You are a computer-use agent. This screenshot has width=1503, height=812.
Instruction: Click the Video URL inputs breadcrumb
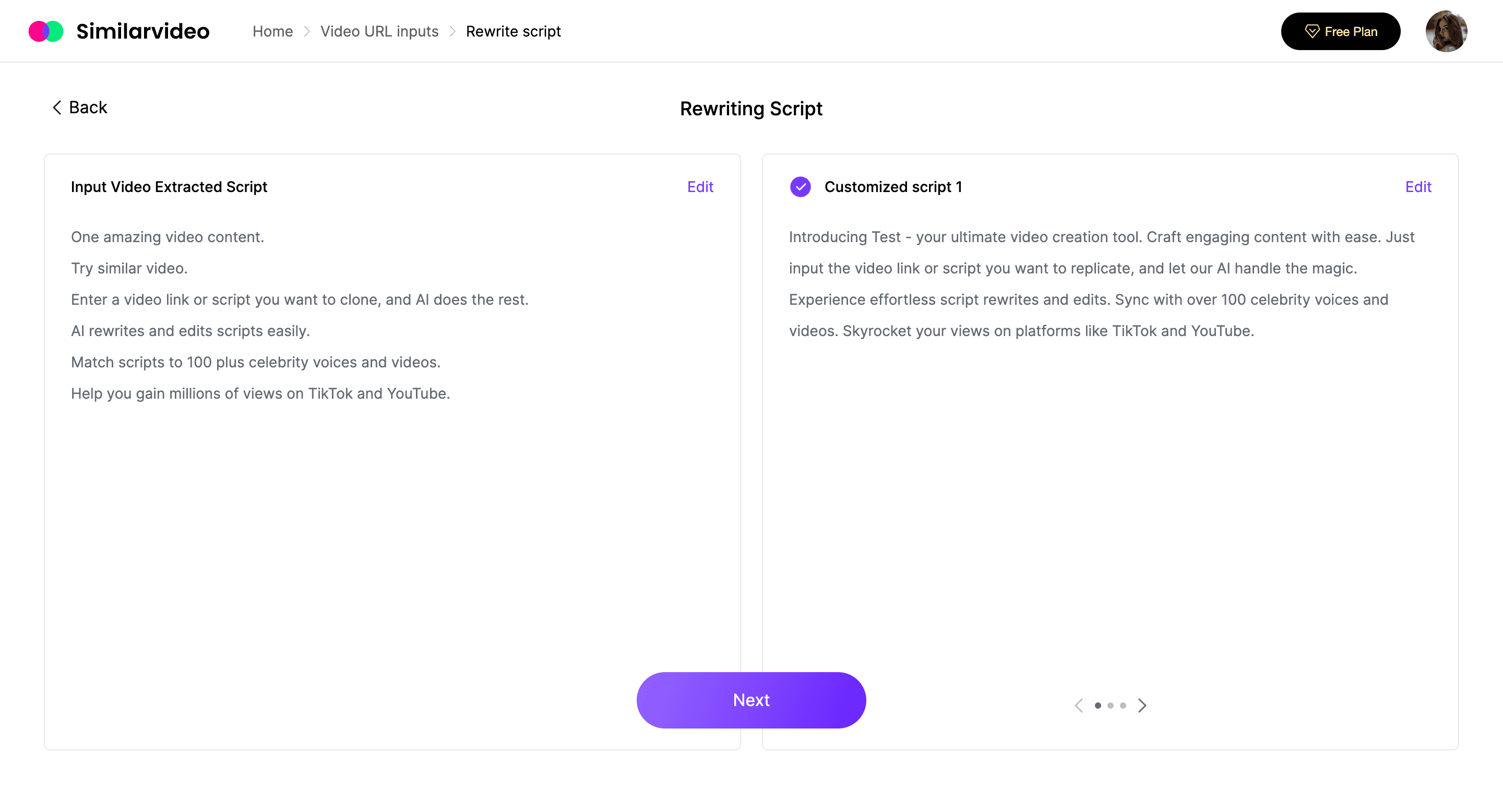(379, 31)
